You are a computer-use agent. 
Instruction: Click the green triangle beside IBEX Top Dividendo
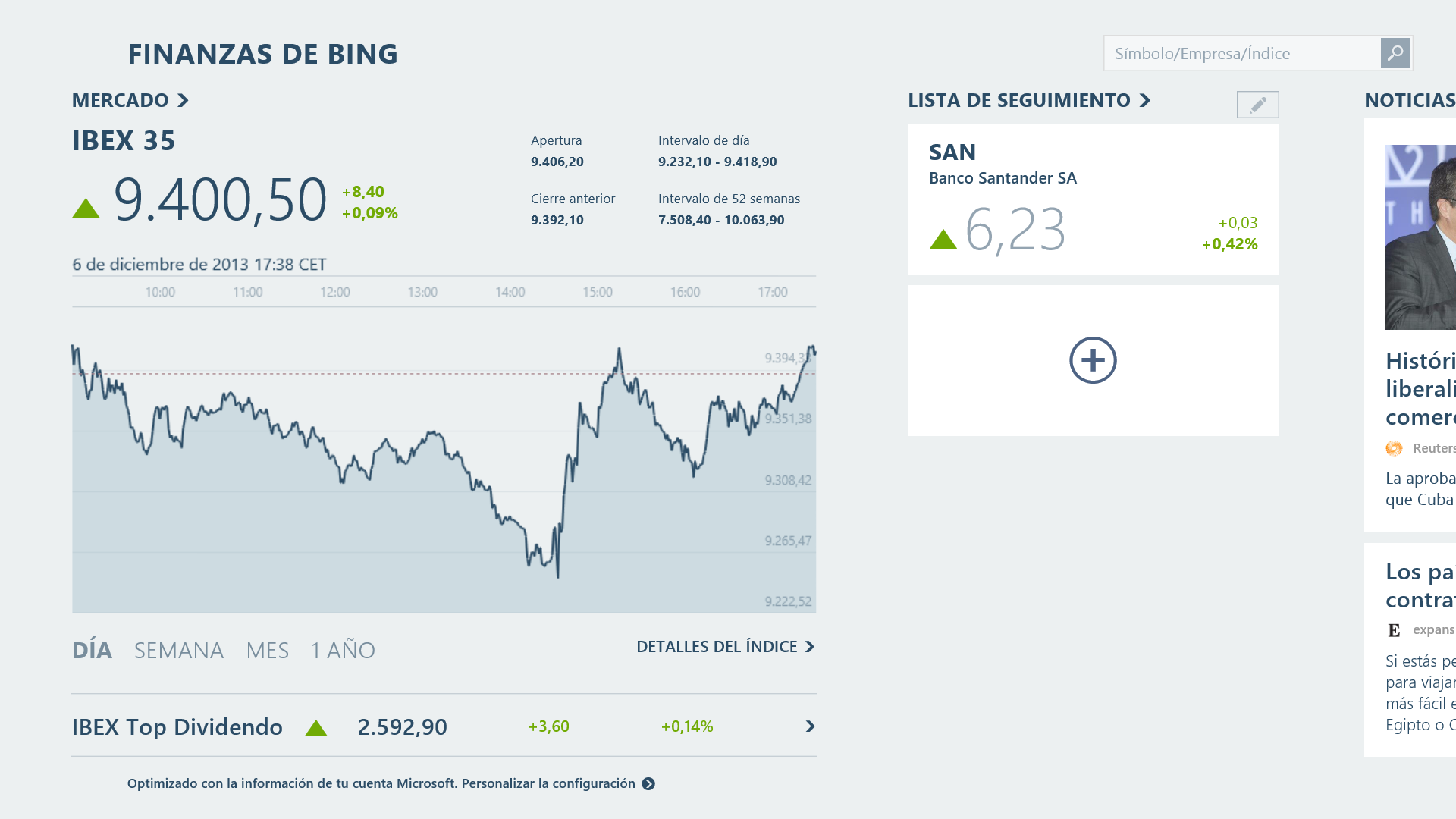tap(315, 729)
